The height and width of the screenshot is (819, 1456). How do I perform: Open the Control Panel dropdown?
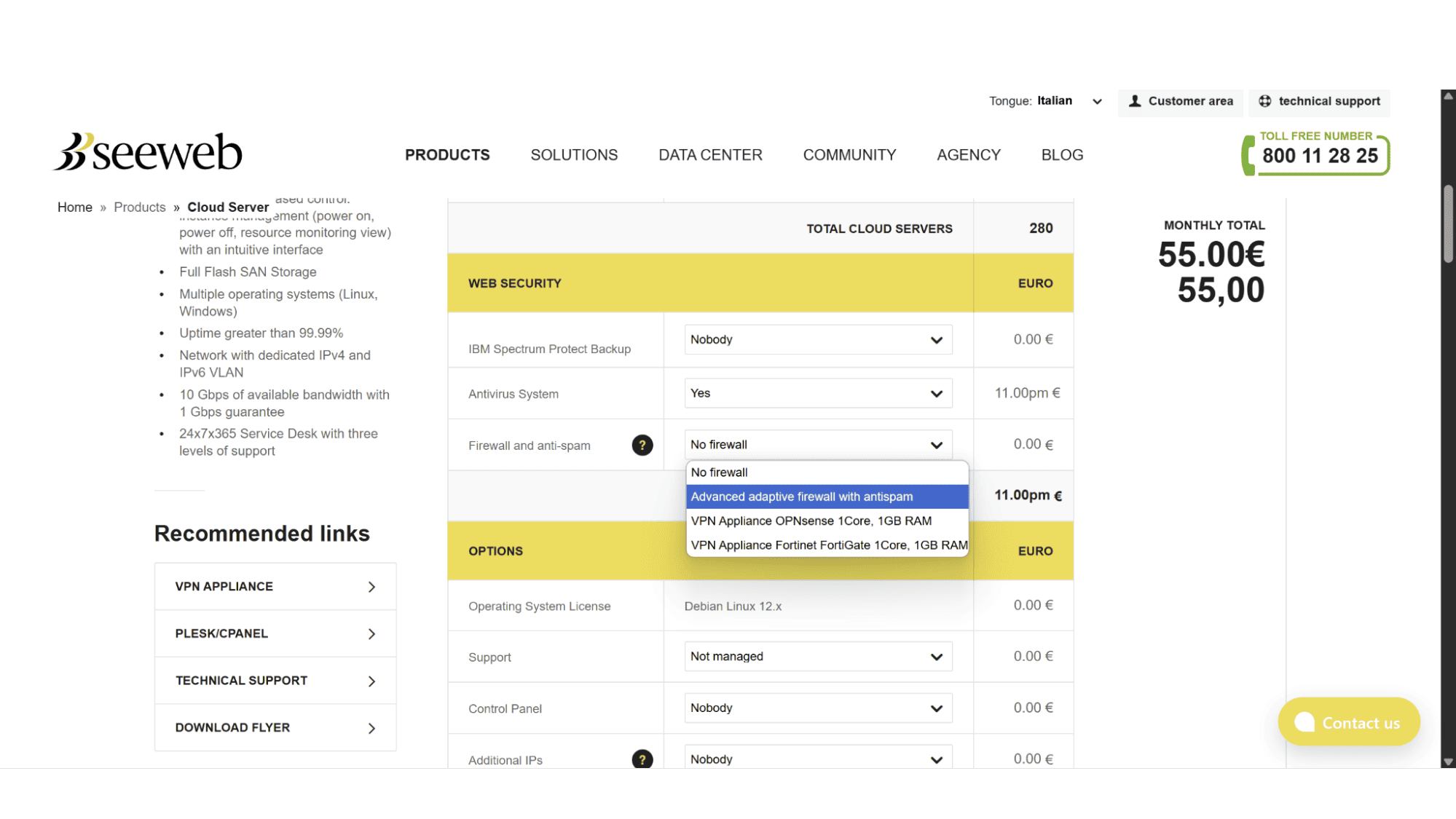coord(818,708)
